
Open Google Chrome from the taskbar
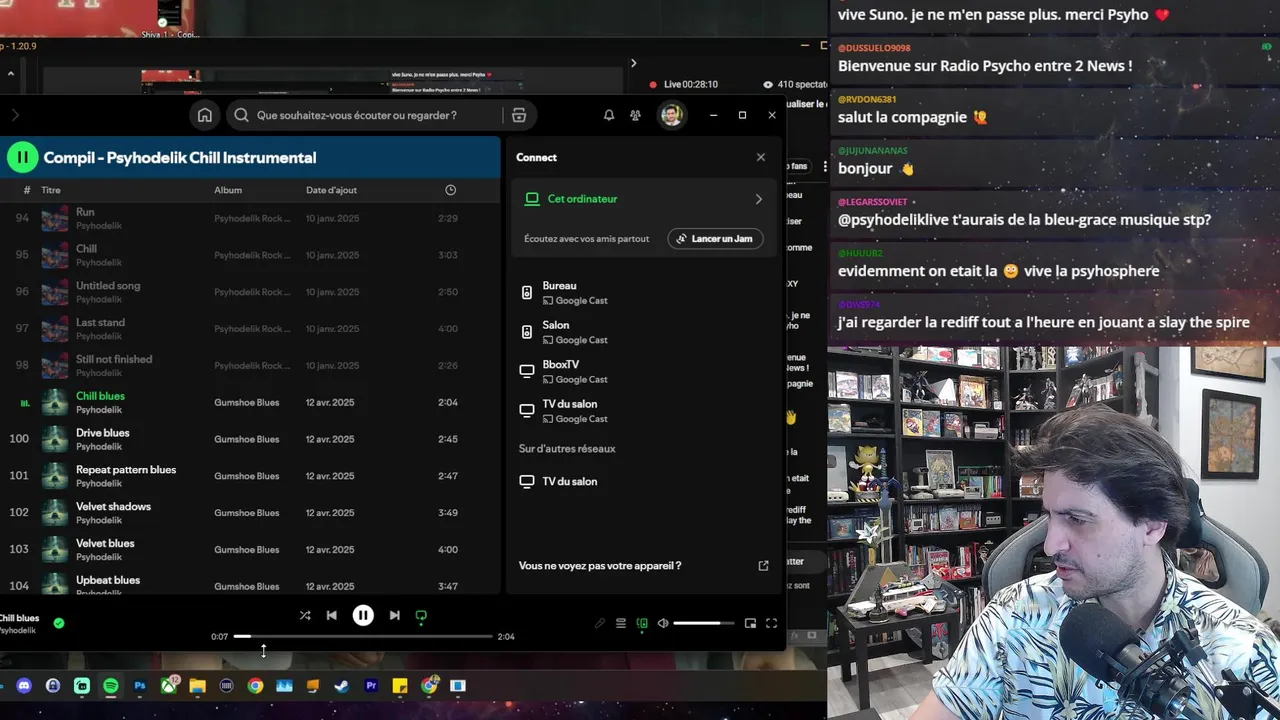(x=255, y=686)
